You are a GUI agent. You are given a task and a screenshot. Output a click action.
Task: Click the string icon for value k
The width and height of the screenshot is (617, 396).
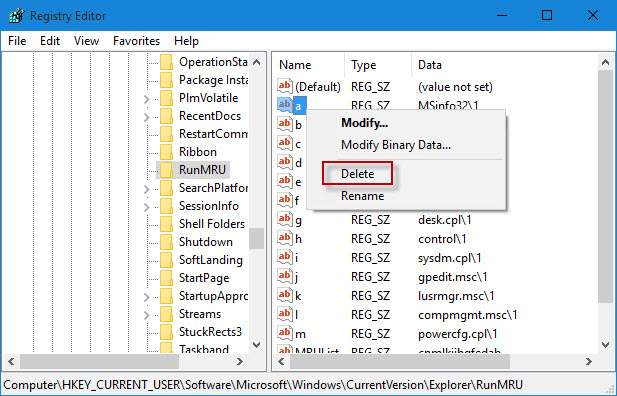[284, 295]
